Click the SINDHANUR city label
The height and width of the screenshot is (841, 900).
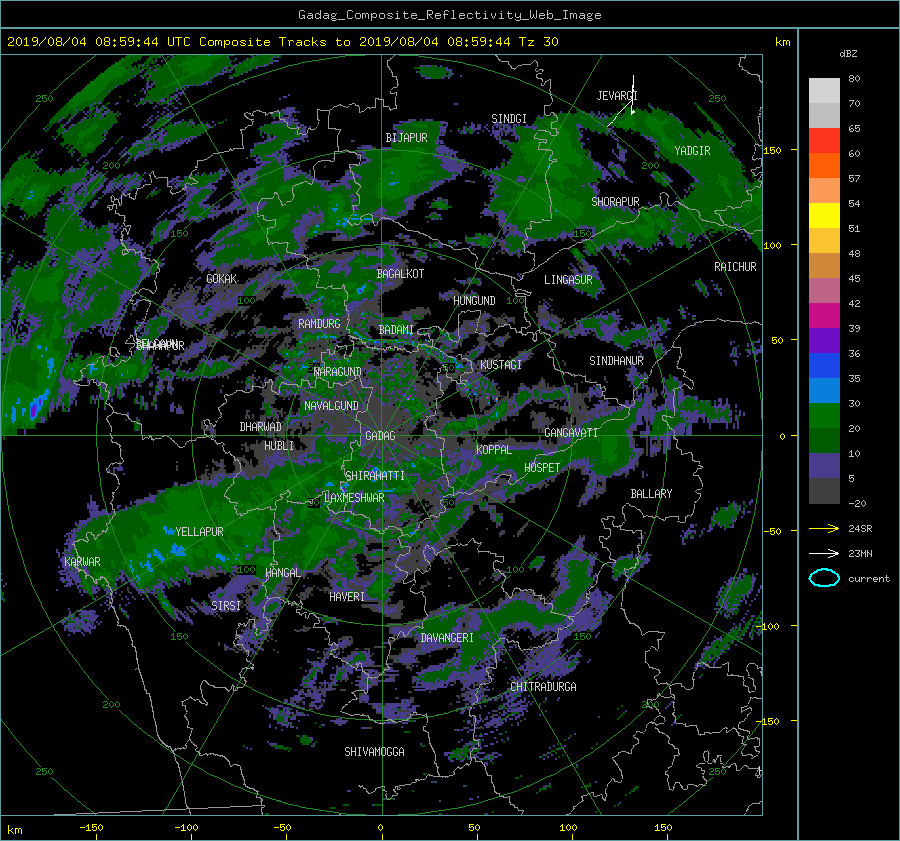click(616, 361)
